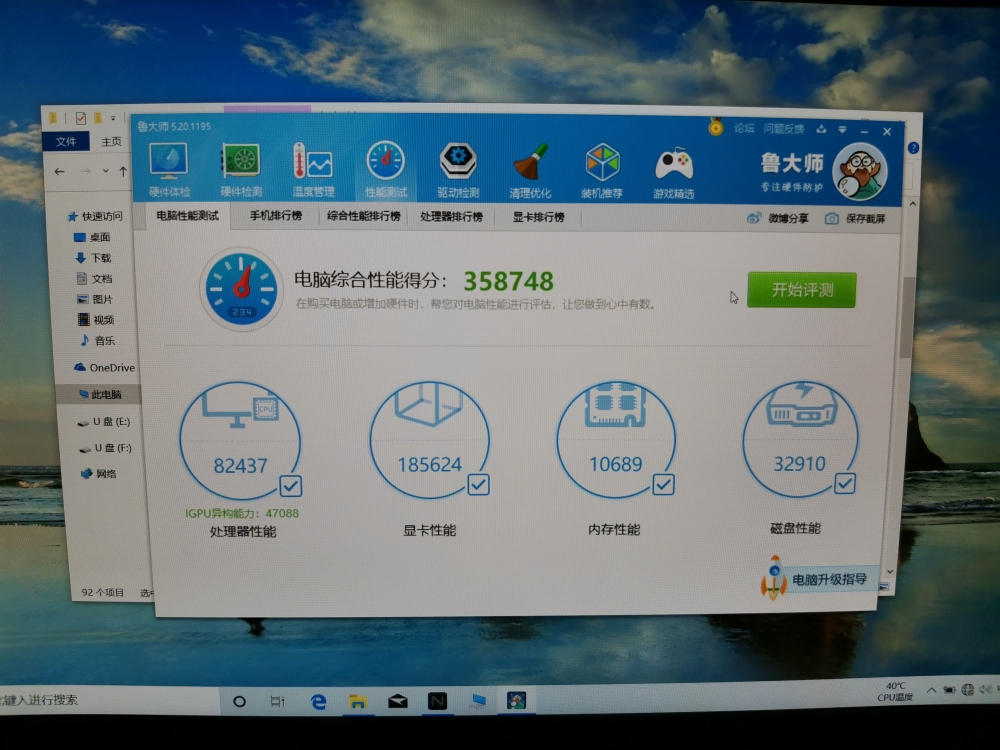Select 桌面 in Explorer sidebar
The image size is (1000, 750).
pyautogui.click(x=92, y=237)
